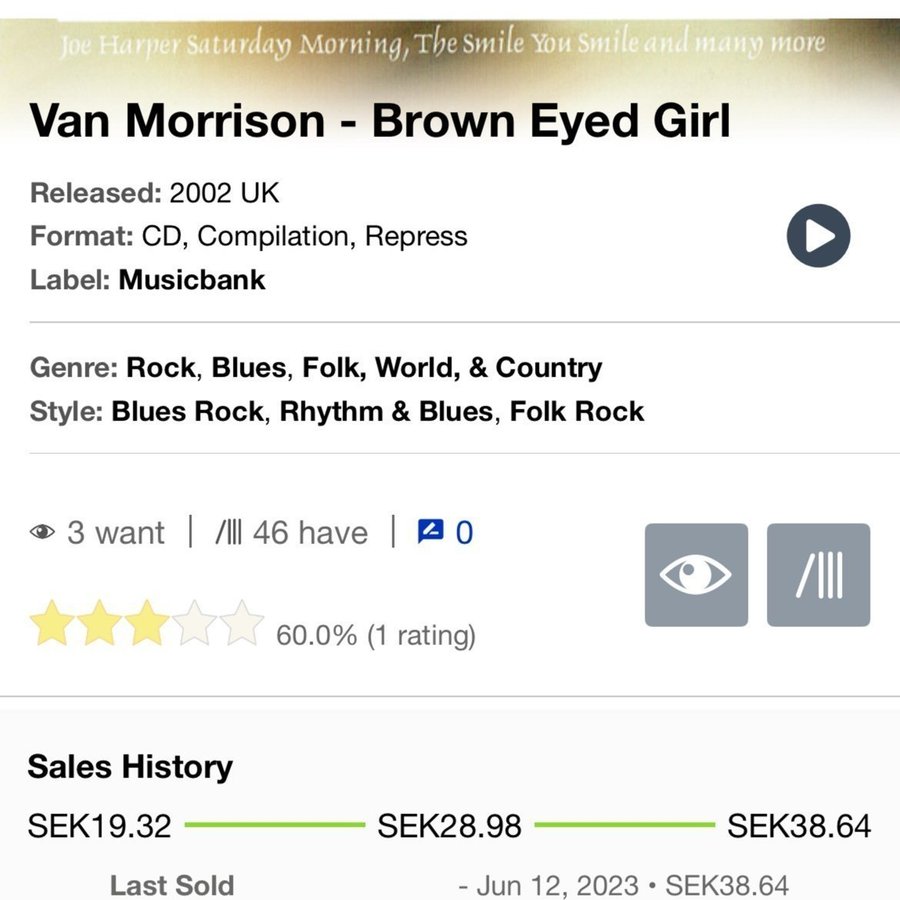Open the Folk Rock style link

(x=577, y=411)
